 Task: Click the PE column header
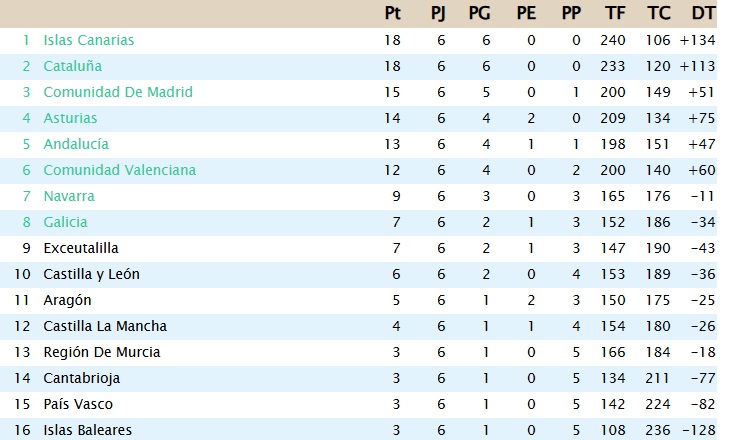click(x=526, y=14)
